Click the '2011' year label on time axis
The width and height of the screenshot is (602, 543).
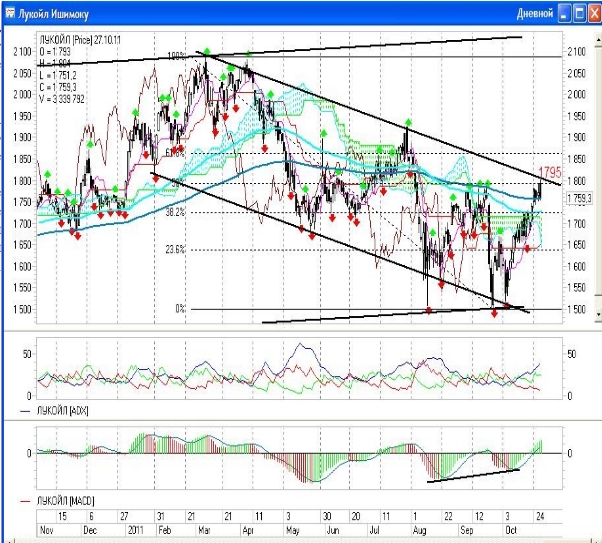click(x=136, y=530)
